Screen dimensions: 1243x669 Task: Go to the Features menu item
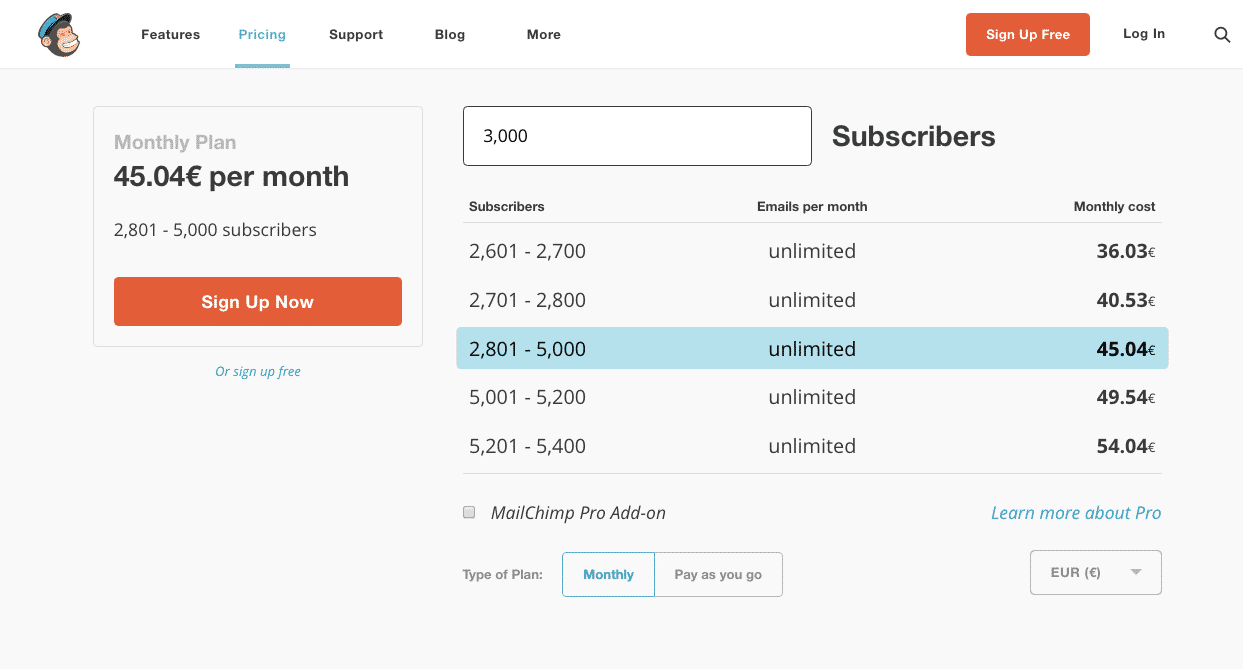pos(170,35)
